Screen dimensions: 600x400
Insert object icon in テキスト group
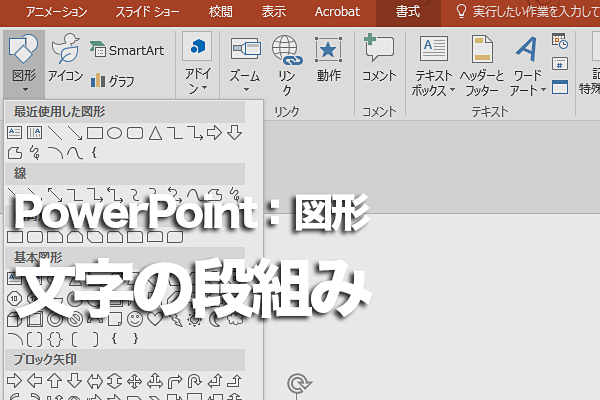tap(560, 87)
